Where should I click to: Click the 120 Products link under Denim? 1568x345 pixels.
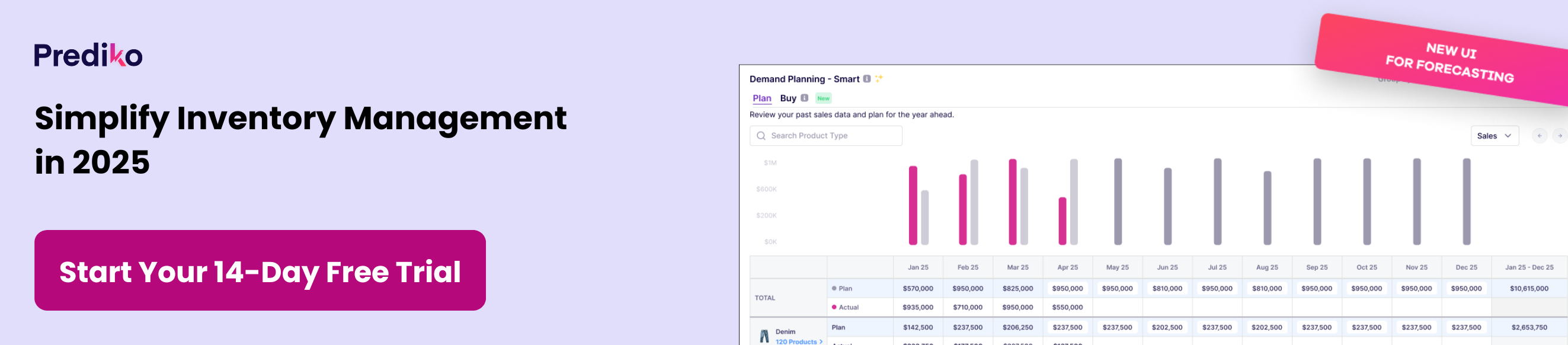click(799, 341)
